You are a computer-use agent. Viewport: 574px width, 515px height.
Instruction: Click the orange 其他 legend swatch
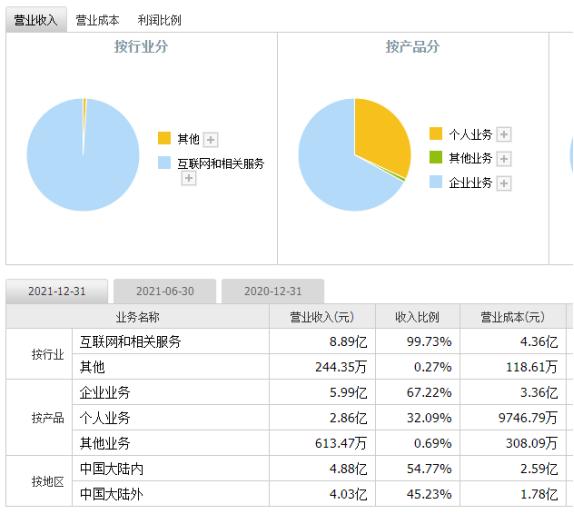tap(164, 138)
